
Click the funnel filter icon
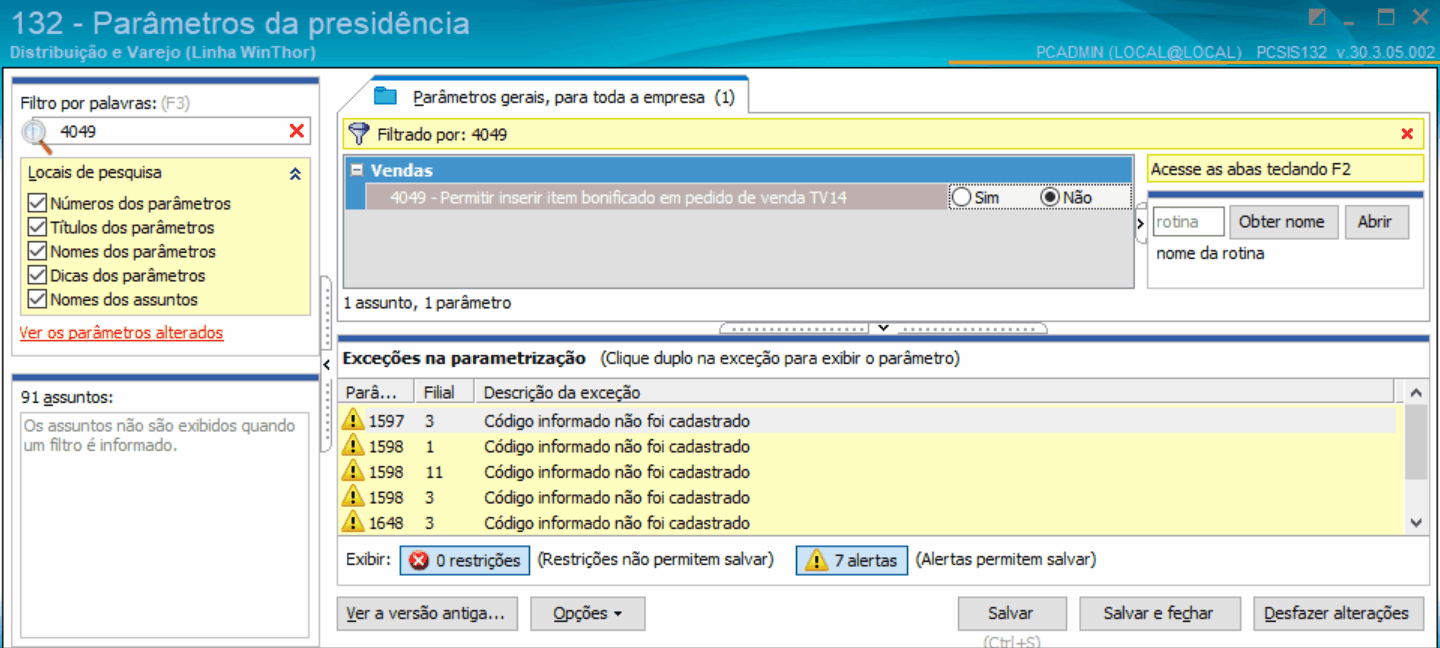point(359,133)
